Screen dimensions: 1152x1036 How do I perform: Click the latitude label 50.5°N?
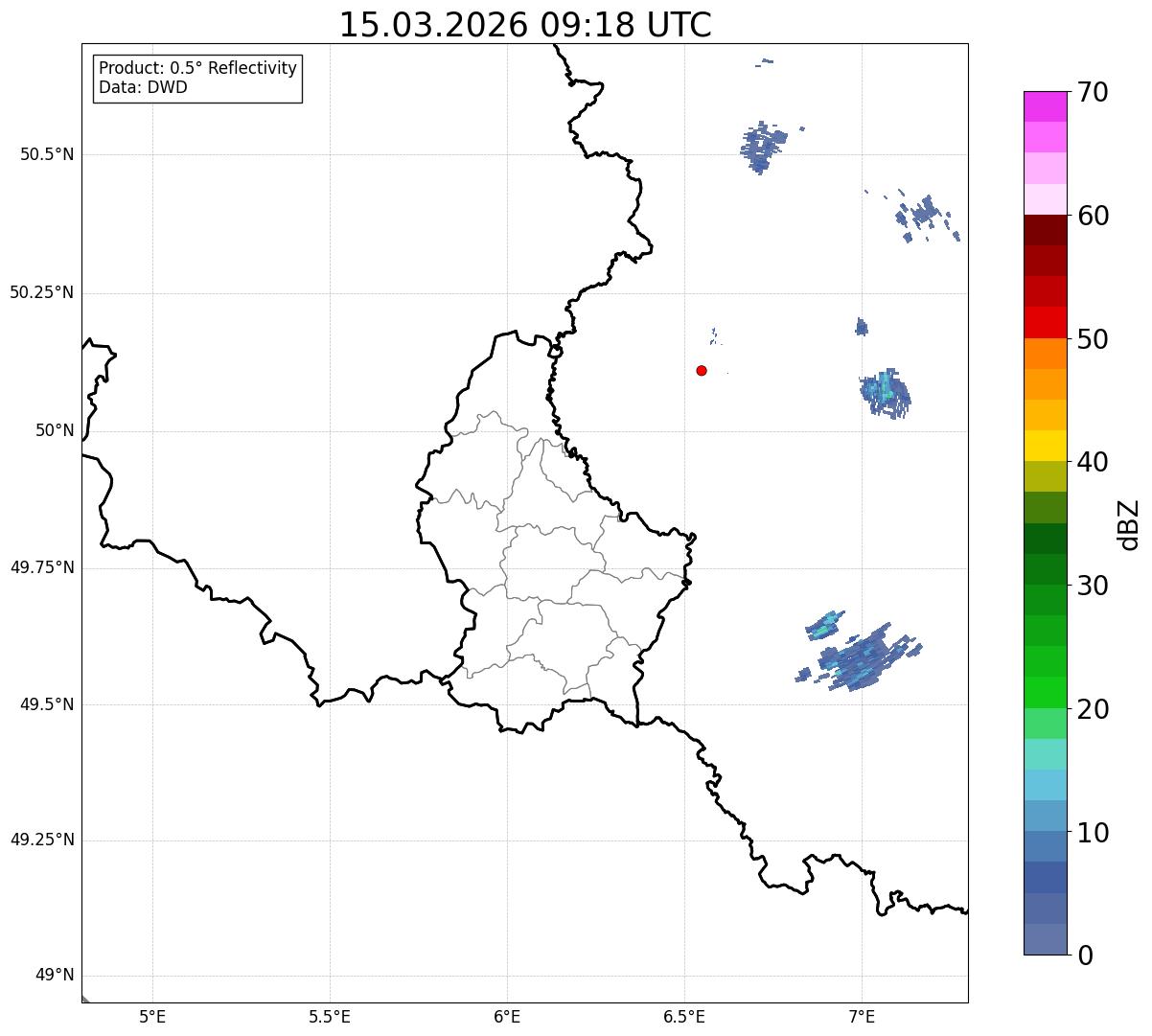click(47, 155)
